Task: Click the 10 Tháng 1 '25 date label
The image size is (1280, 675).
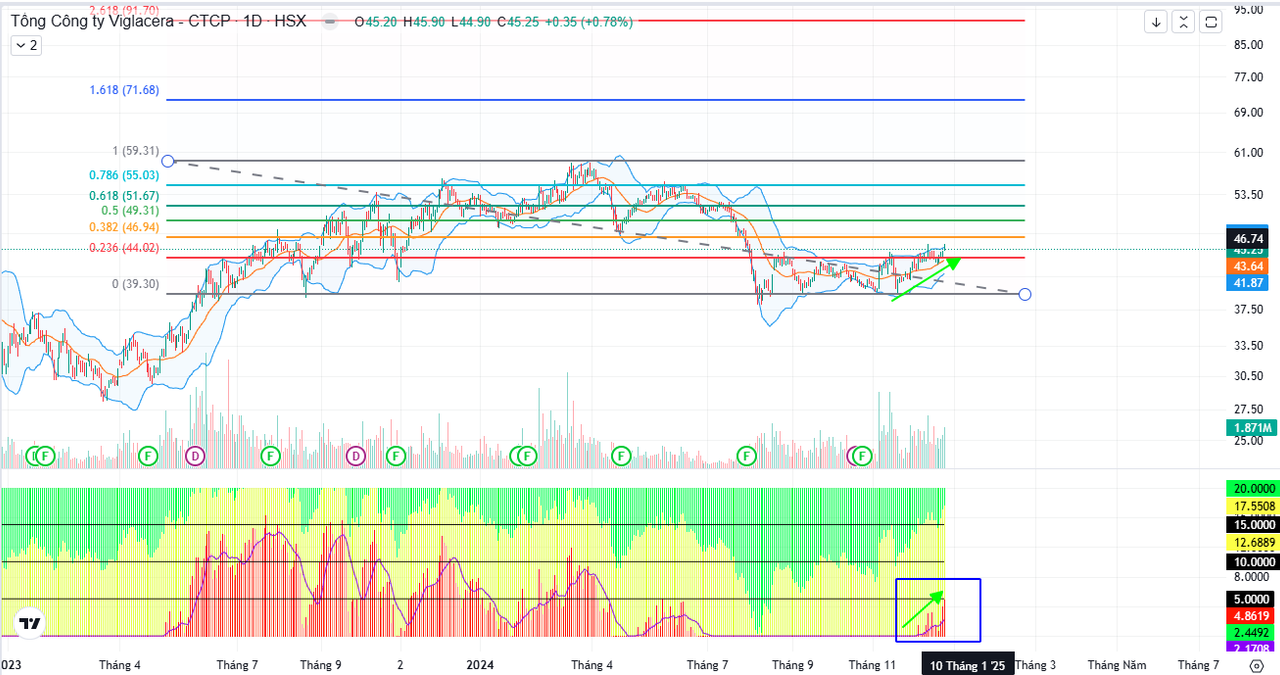Action: tap(968, 664)
